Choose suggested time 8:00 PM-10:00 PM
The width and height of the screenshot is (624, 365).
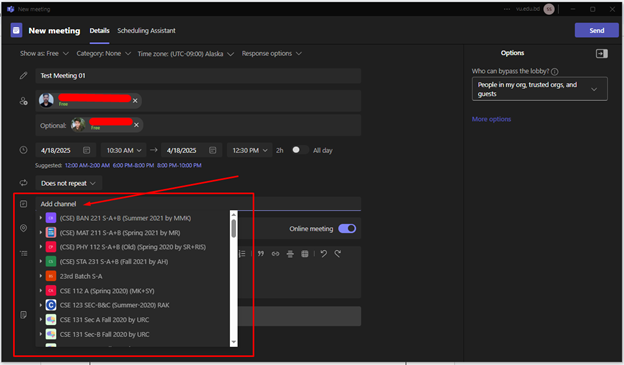[179, 165]
